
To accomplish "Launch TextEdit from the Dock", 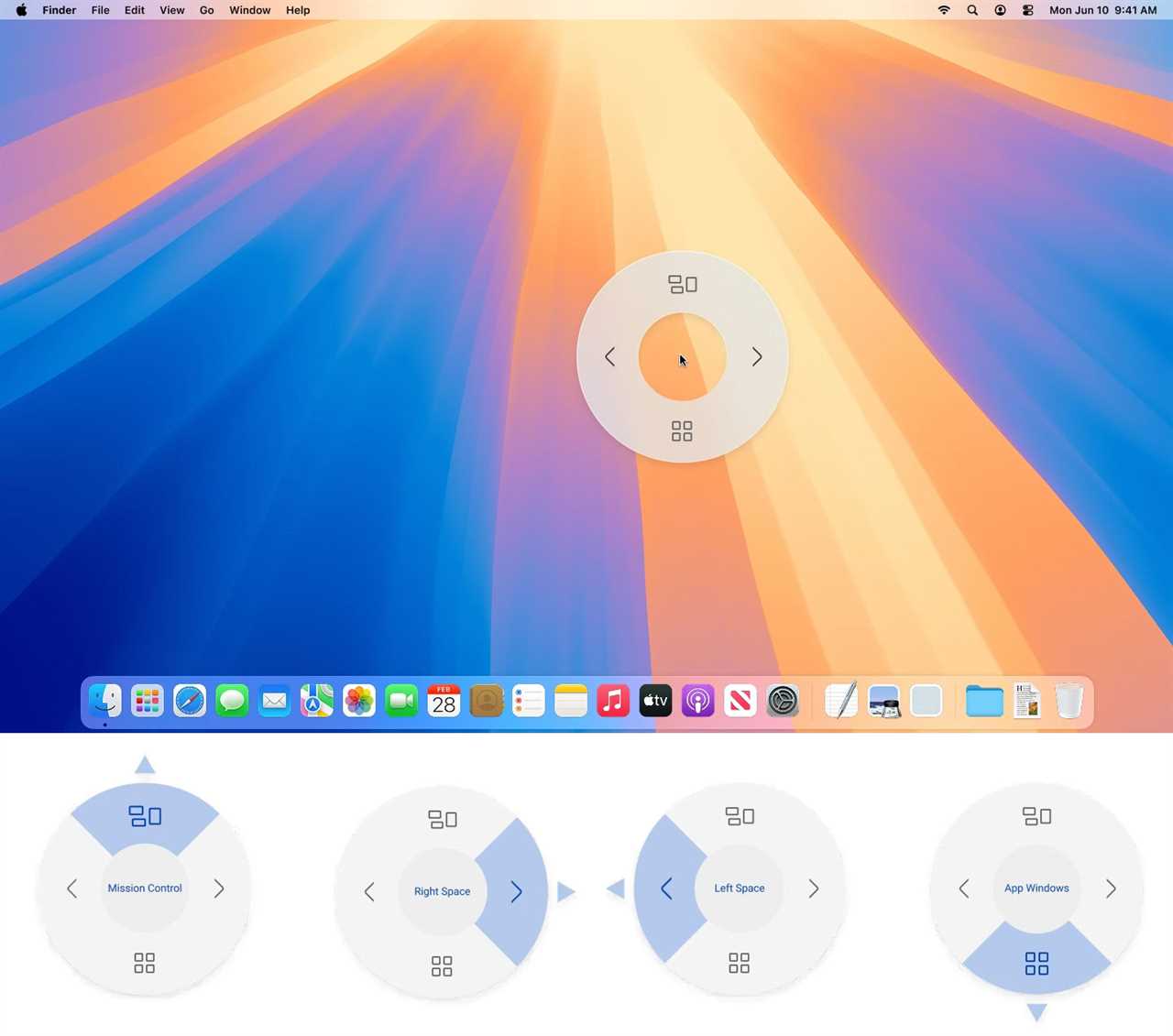I will pyautogui.click(x=841, y=702).
